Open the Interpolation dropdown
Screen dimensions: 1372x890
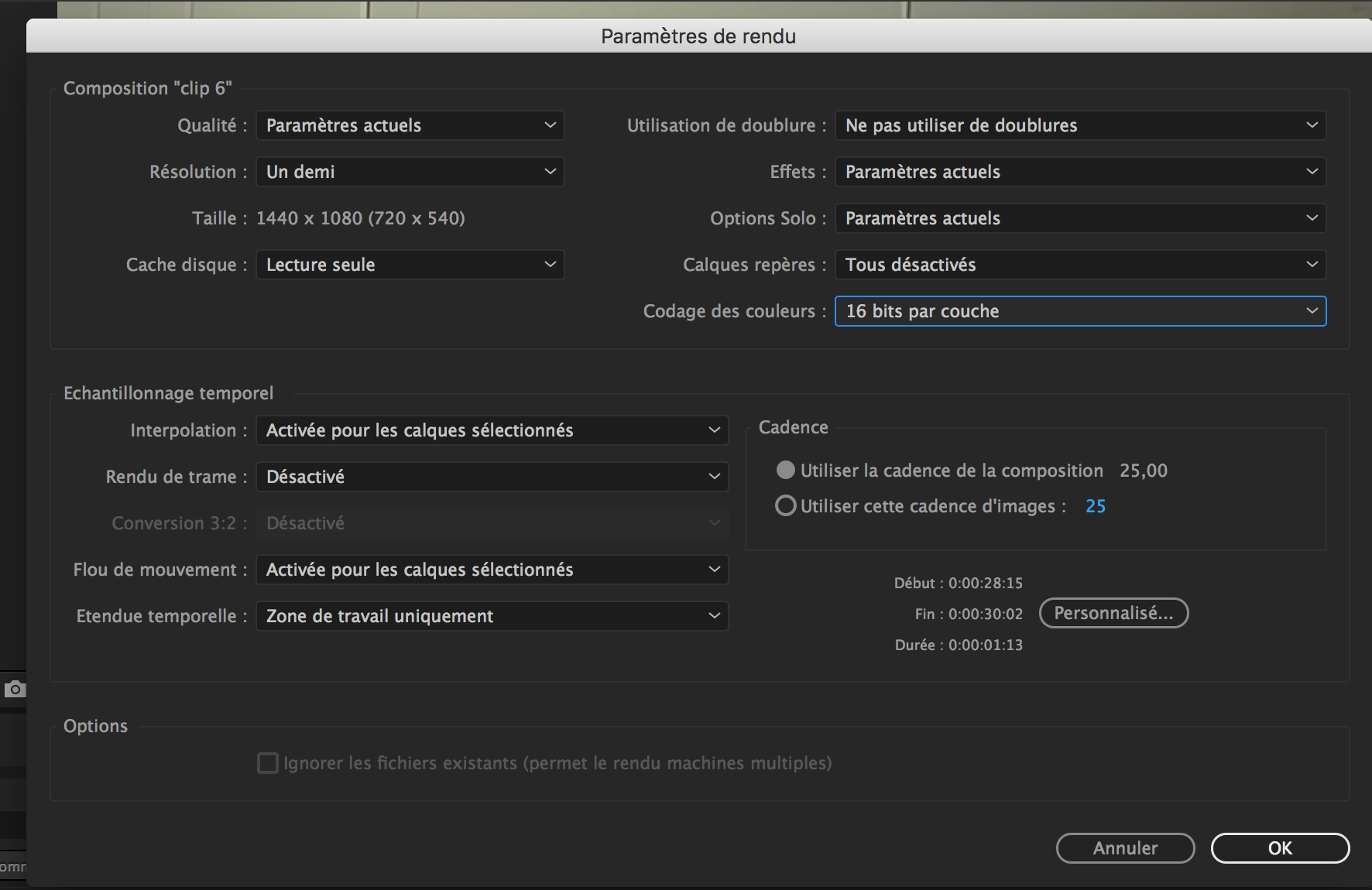pyautogui.click(x=492, y=430)
